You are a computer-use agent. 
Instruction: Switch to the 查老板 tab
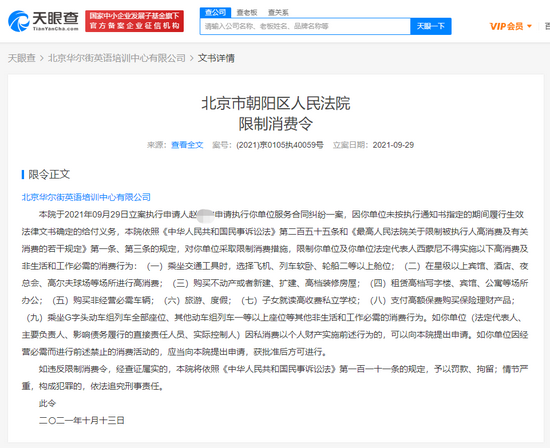[x=247, y=13]
